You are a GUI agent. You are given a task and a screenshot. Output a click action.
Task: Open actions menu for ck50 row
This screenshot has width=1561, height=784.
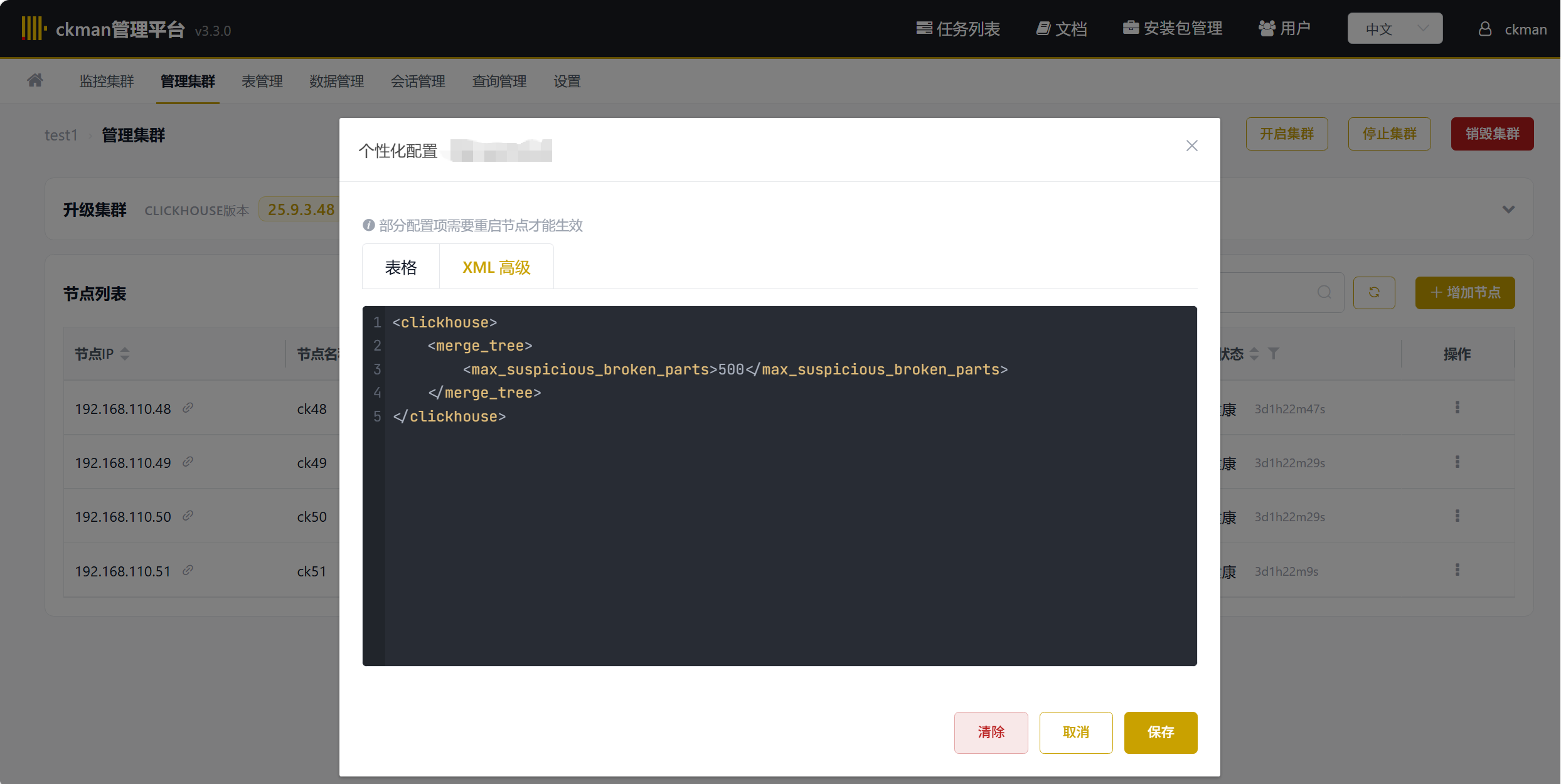[1457, 516]
